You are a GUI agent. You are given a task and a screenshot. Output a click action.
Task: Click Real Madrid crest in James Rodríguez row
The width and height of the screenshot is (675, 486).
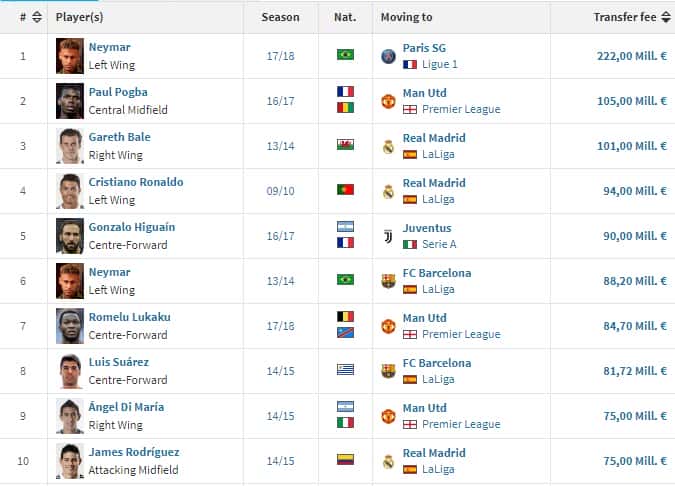coord(388,461)
